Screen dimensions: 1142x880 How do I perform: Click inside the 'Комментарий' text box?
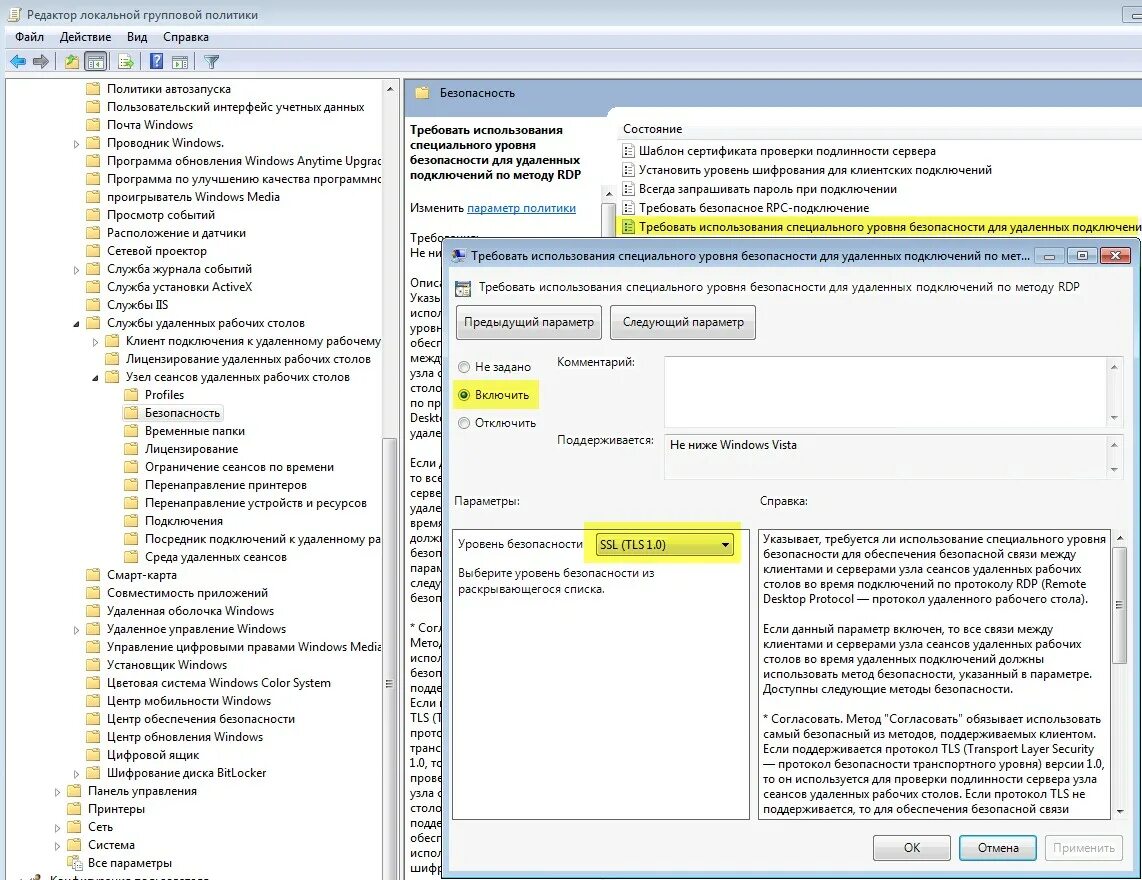point(886,392)
